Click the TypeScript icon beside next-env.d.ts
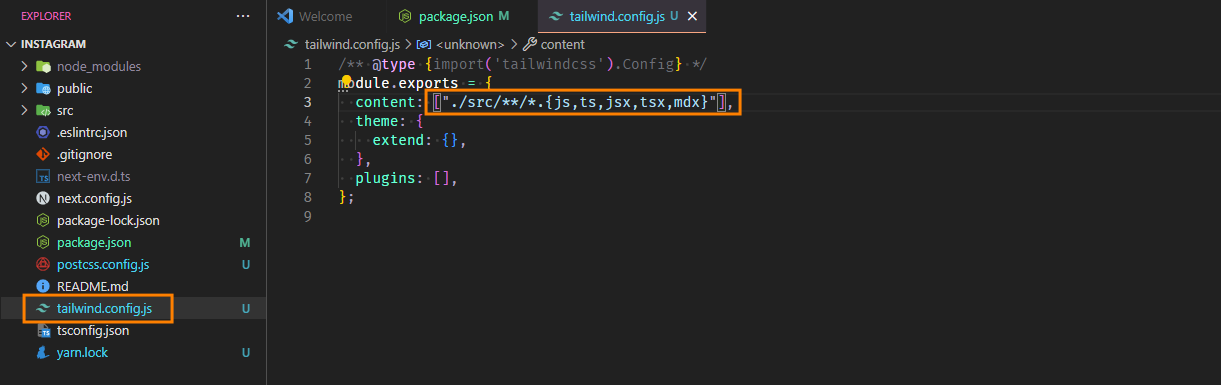1221x385 pixels. (43, 176)
